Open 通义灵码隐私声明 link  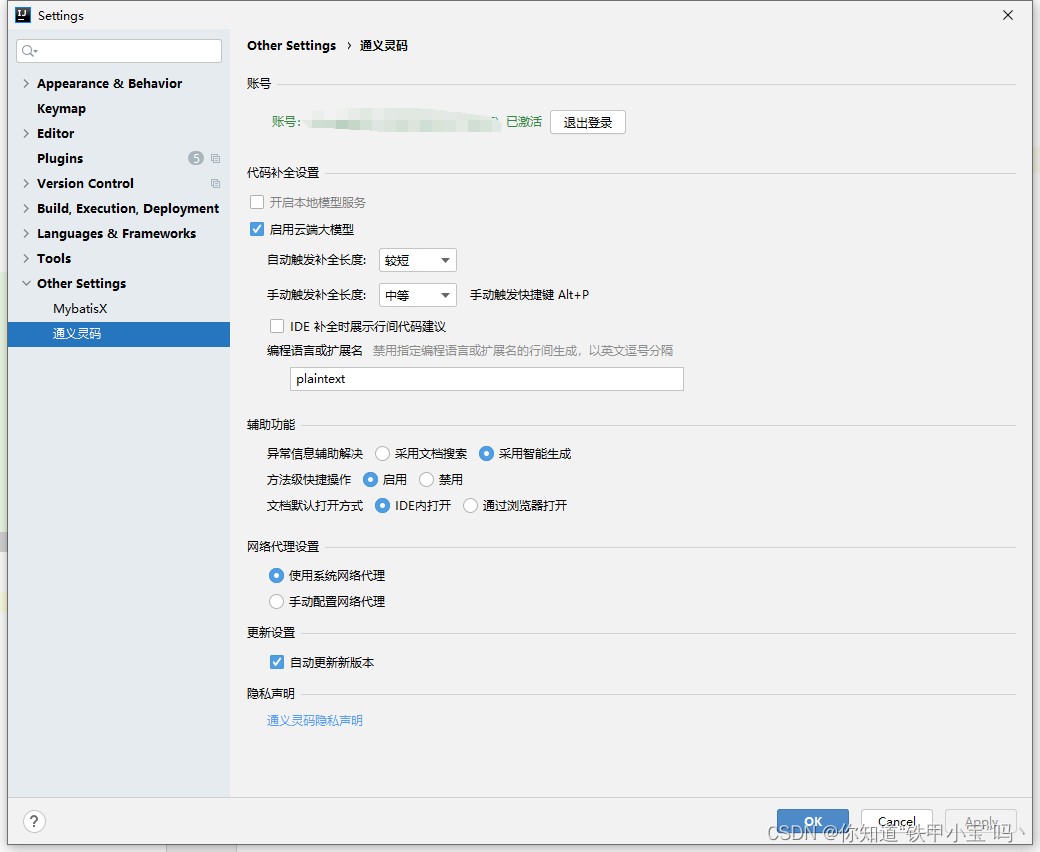tap(314, 721)
